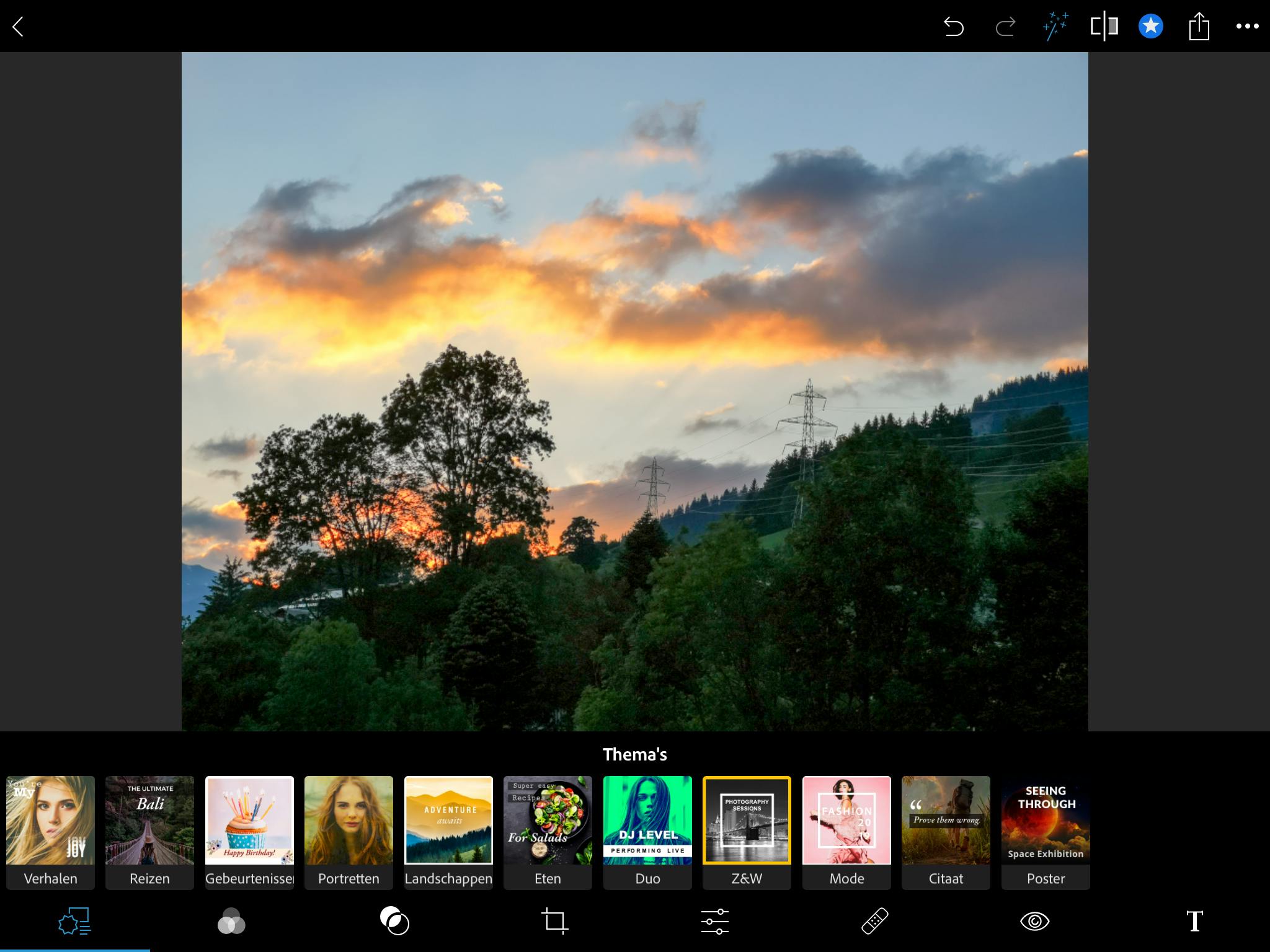Toggle the red-eye correction tool

click(x=1034, y=921)
